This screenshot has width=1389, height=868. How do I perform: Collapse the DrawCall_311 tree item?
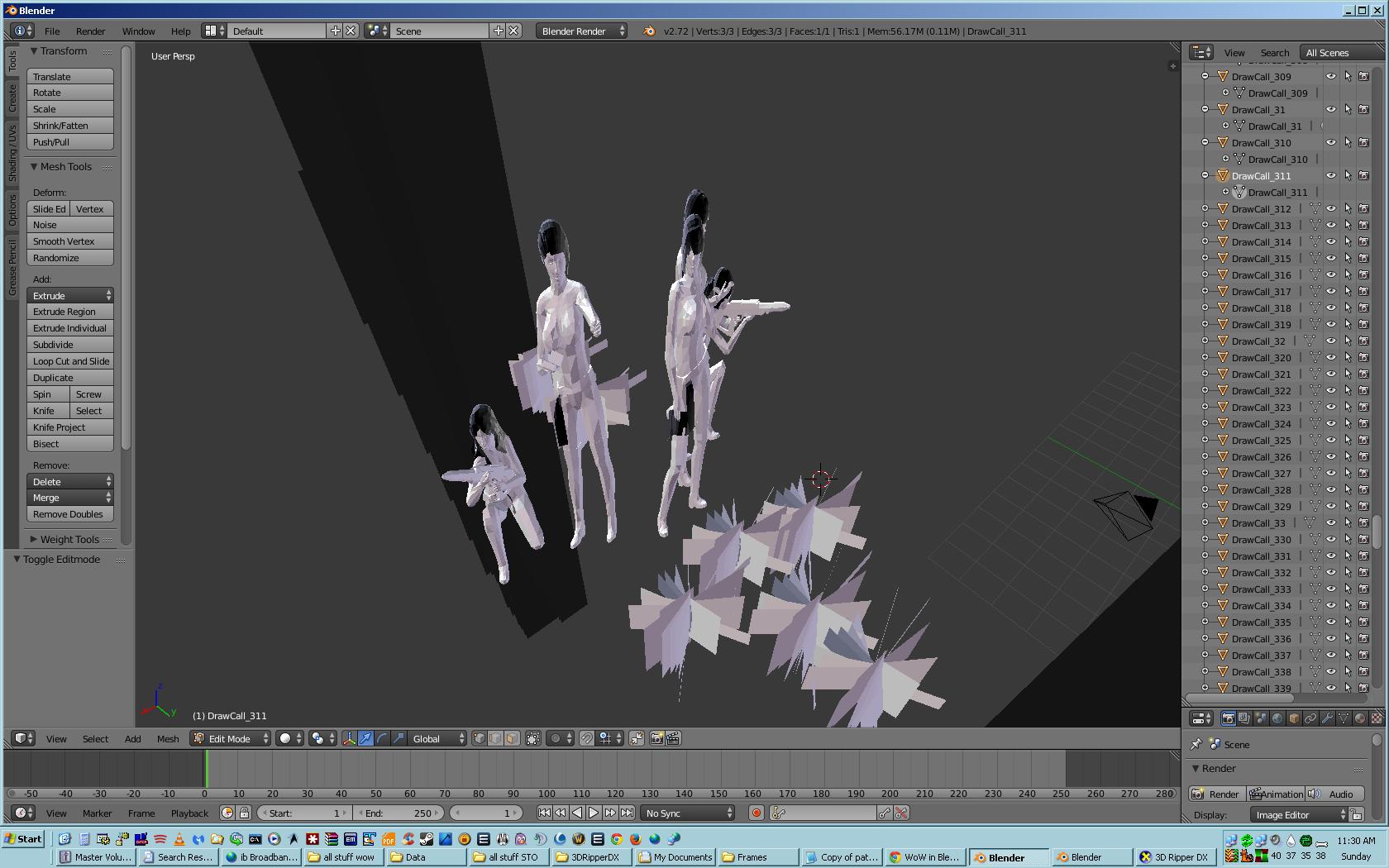click(x=1205, y=175)
